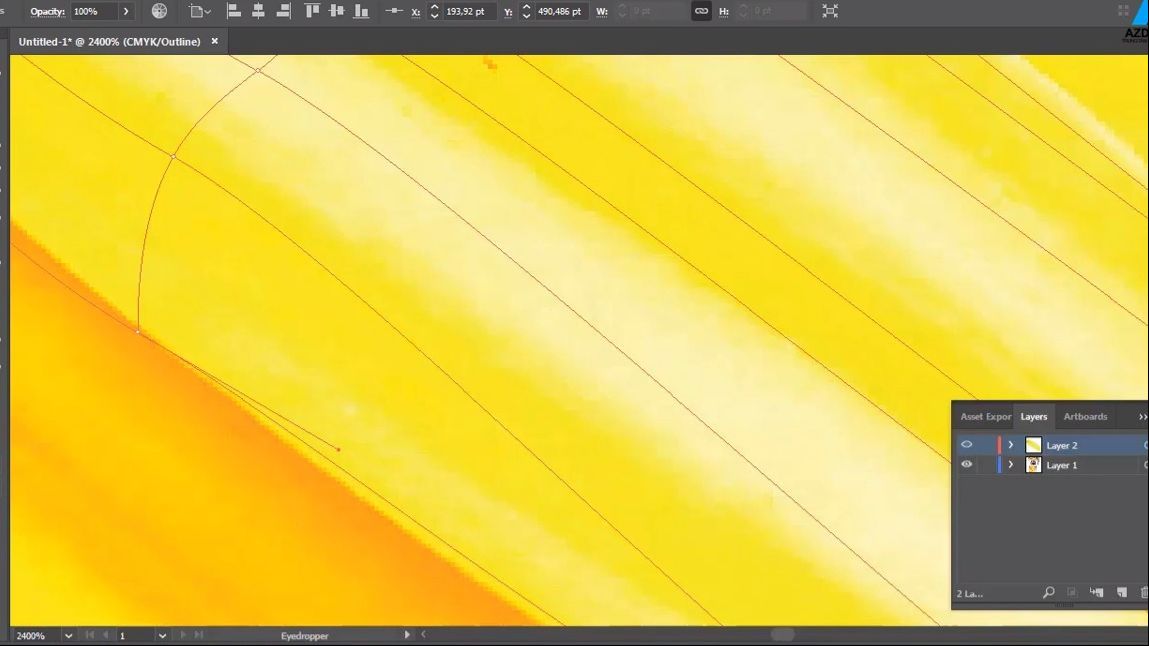This screenshot has height=646, width=1149.
Task: Click the Vertical Align Bottom icon
Action: [361, 11]
